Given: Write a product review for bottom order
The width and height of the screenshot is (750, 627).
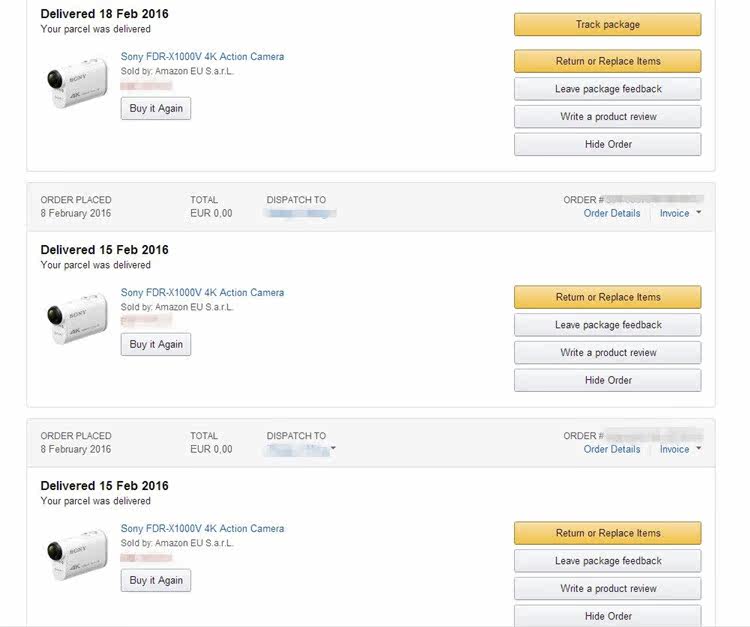Looking at the screenshot, I should click(607, 588).
